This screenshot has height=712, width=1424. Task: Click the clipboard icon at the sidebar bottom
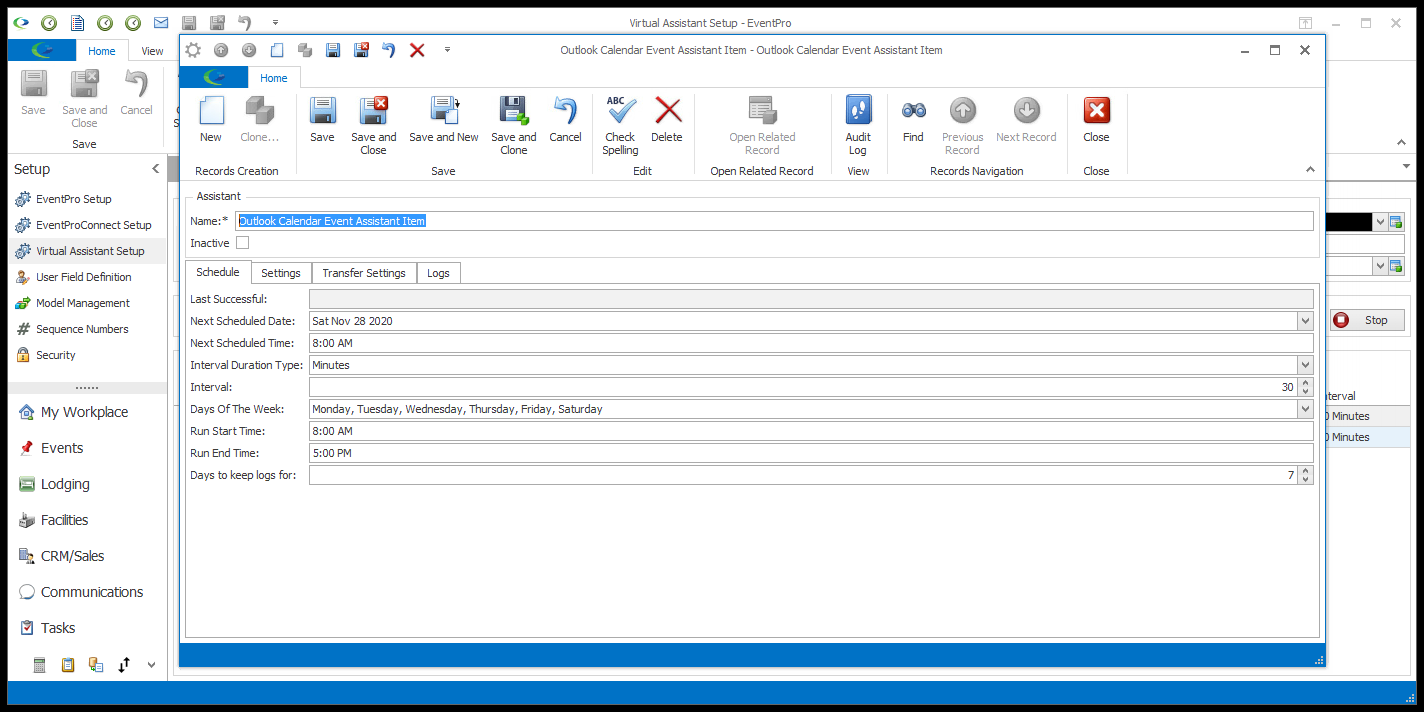pyautogui.click(x=68, y=664)
